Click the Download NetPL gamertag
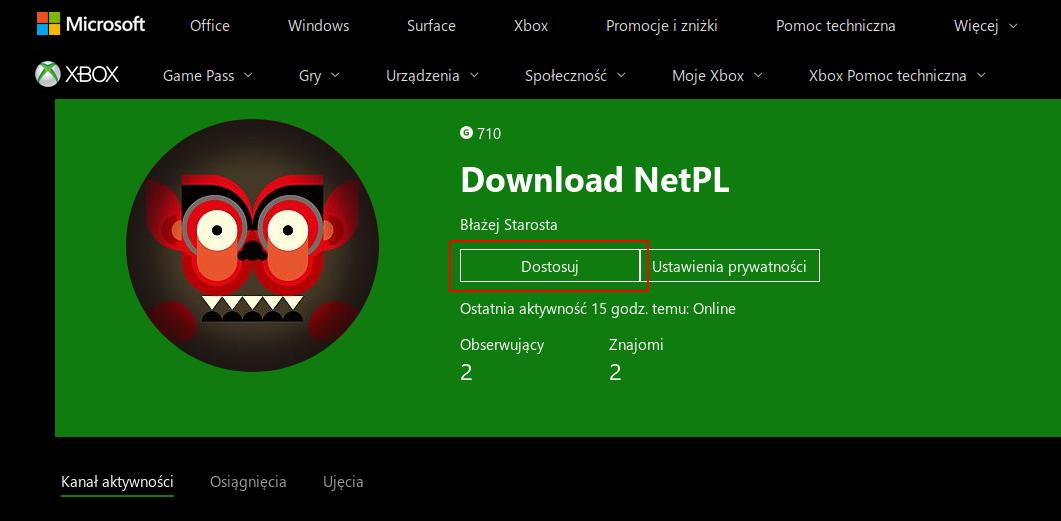Viewport: 1061px width, 521px height. pos(595,180)
